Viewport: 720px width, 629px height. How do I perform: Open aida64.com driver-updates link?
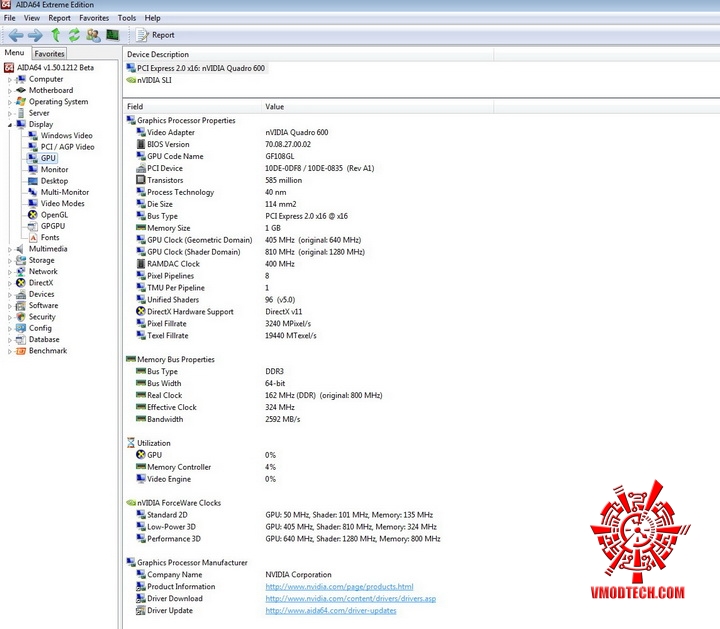[x=331, y=610]
